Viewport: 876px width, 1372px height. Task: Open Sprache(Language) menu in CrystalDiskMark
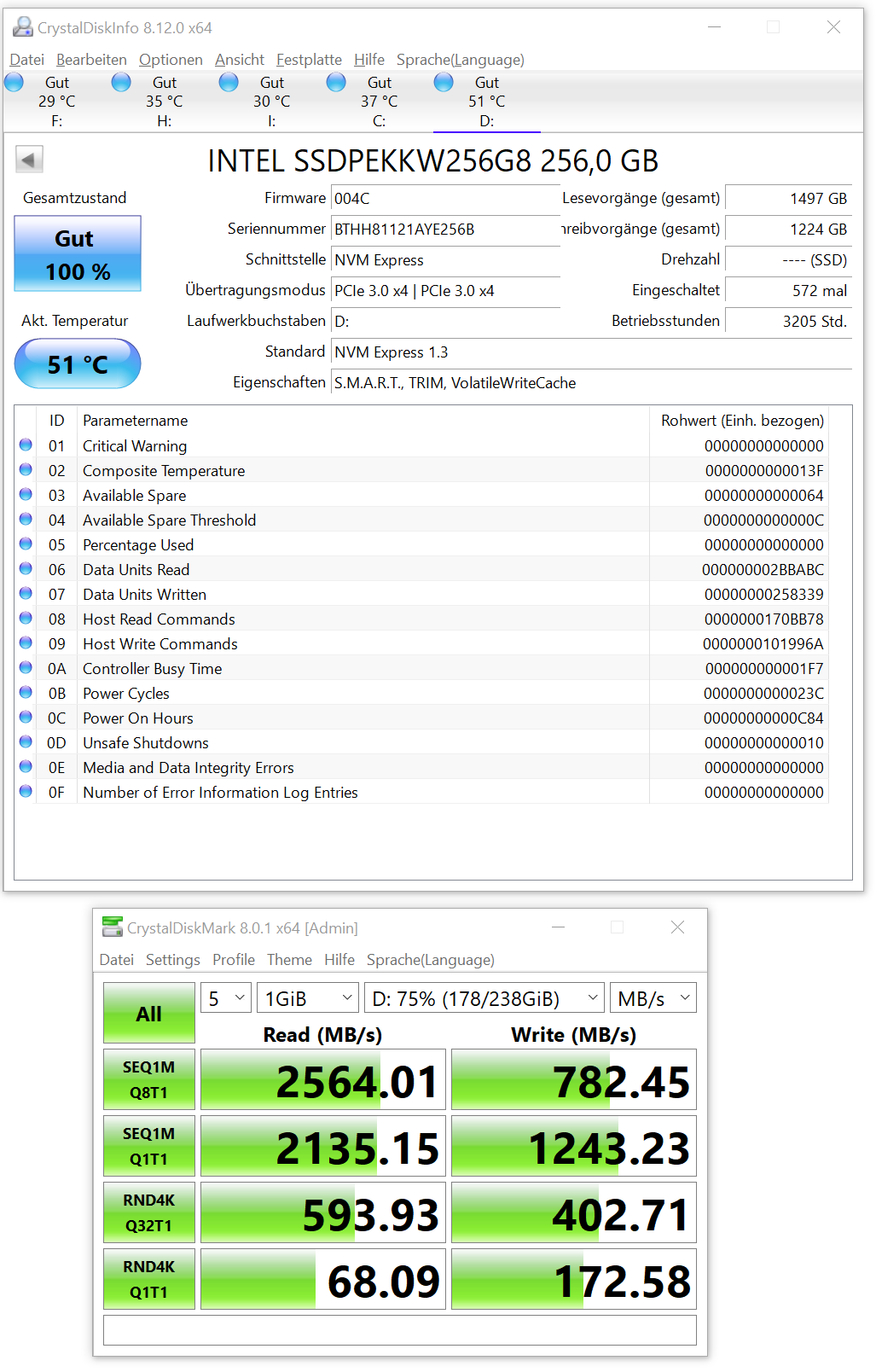tap(431, 960)
